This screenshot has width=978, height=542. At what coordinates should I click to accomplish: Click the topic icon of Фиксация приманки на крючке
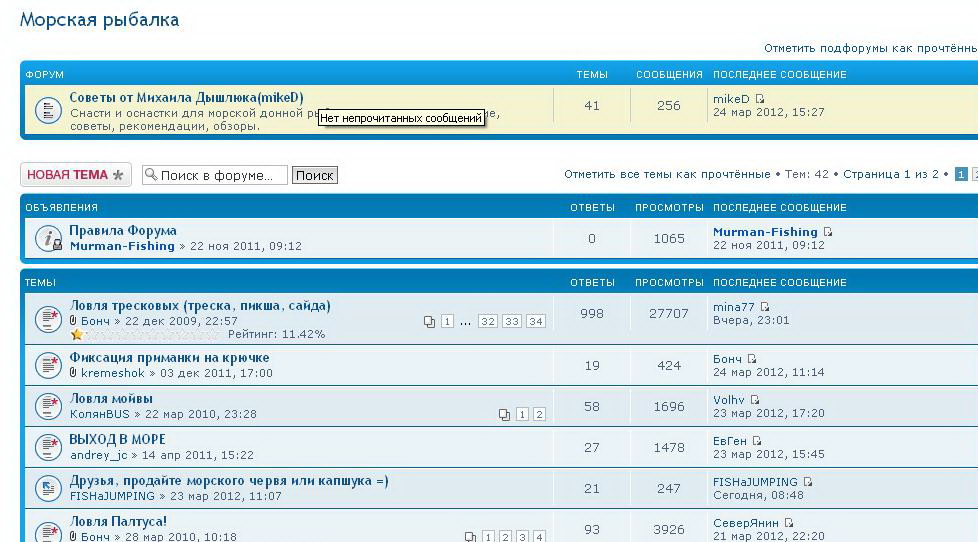pos(48,364)
